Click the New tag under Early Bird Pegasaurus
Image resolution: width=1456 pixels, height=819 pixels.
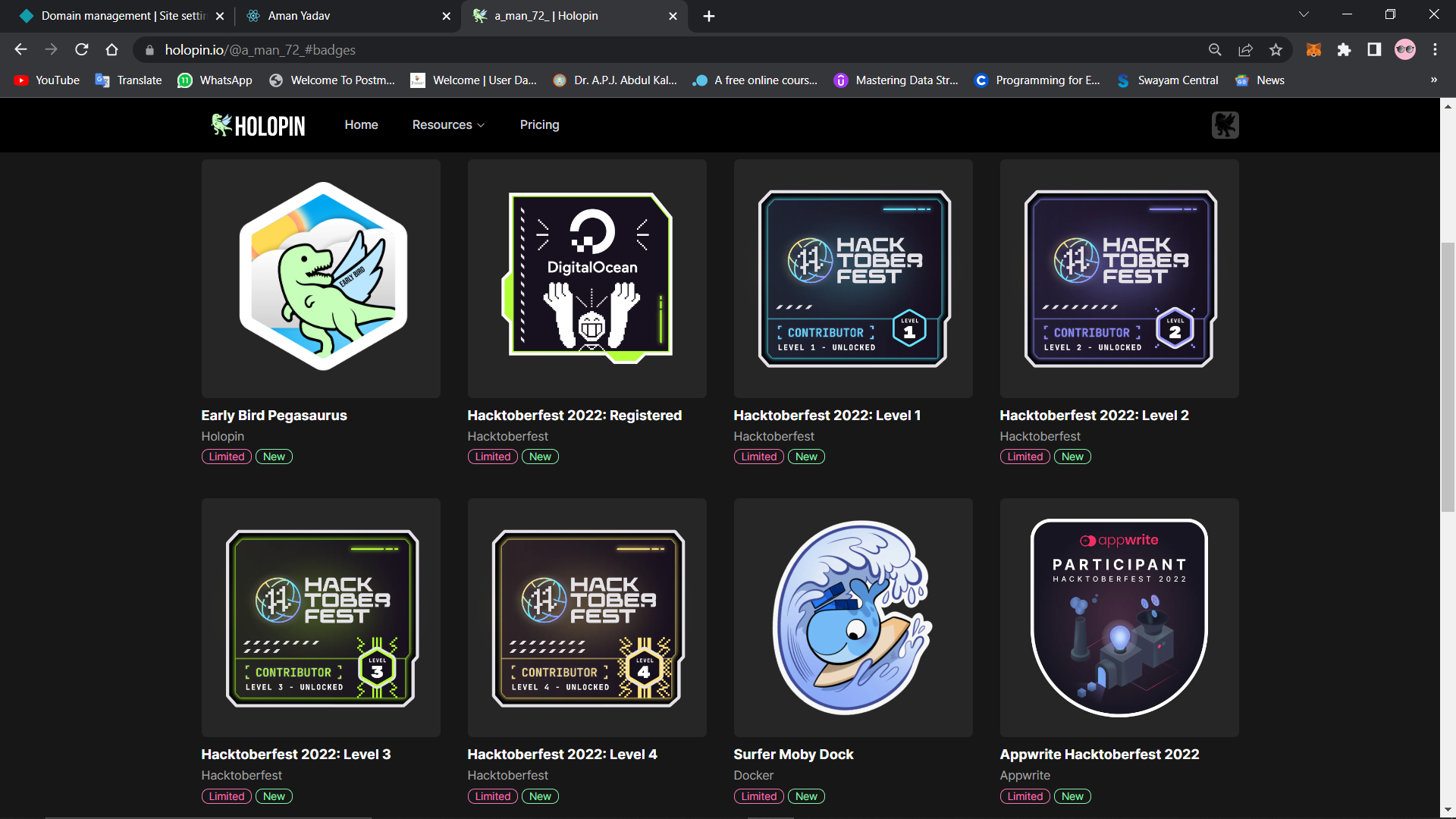coord(274,457)
